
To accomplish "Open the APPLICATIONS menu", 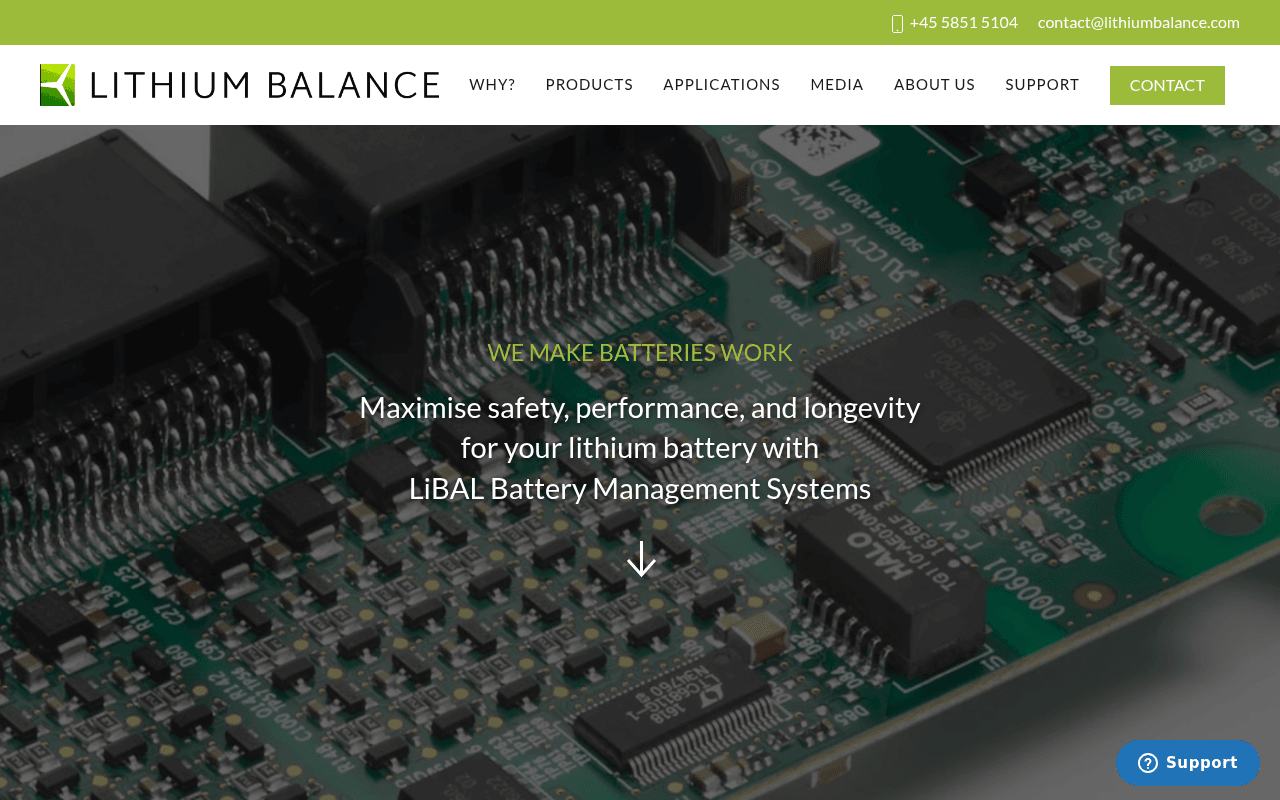I will pos(721,85).
